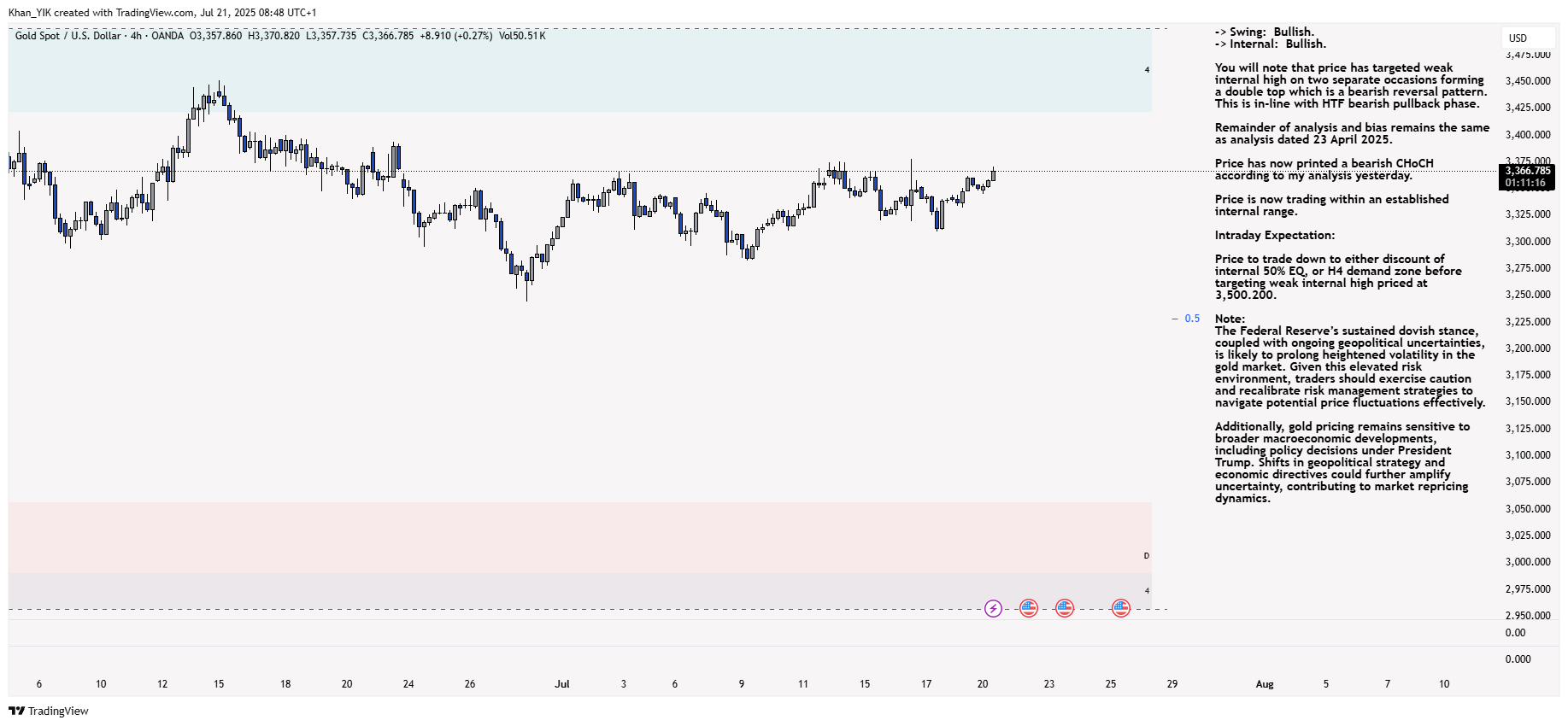Viewport: 1568px width, 726px height.
Task: Click the candle countdown 01:11:16
Action: [1525, 183]
